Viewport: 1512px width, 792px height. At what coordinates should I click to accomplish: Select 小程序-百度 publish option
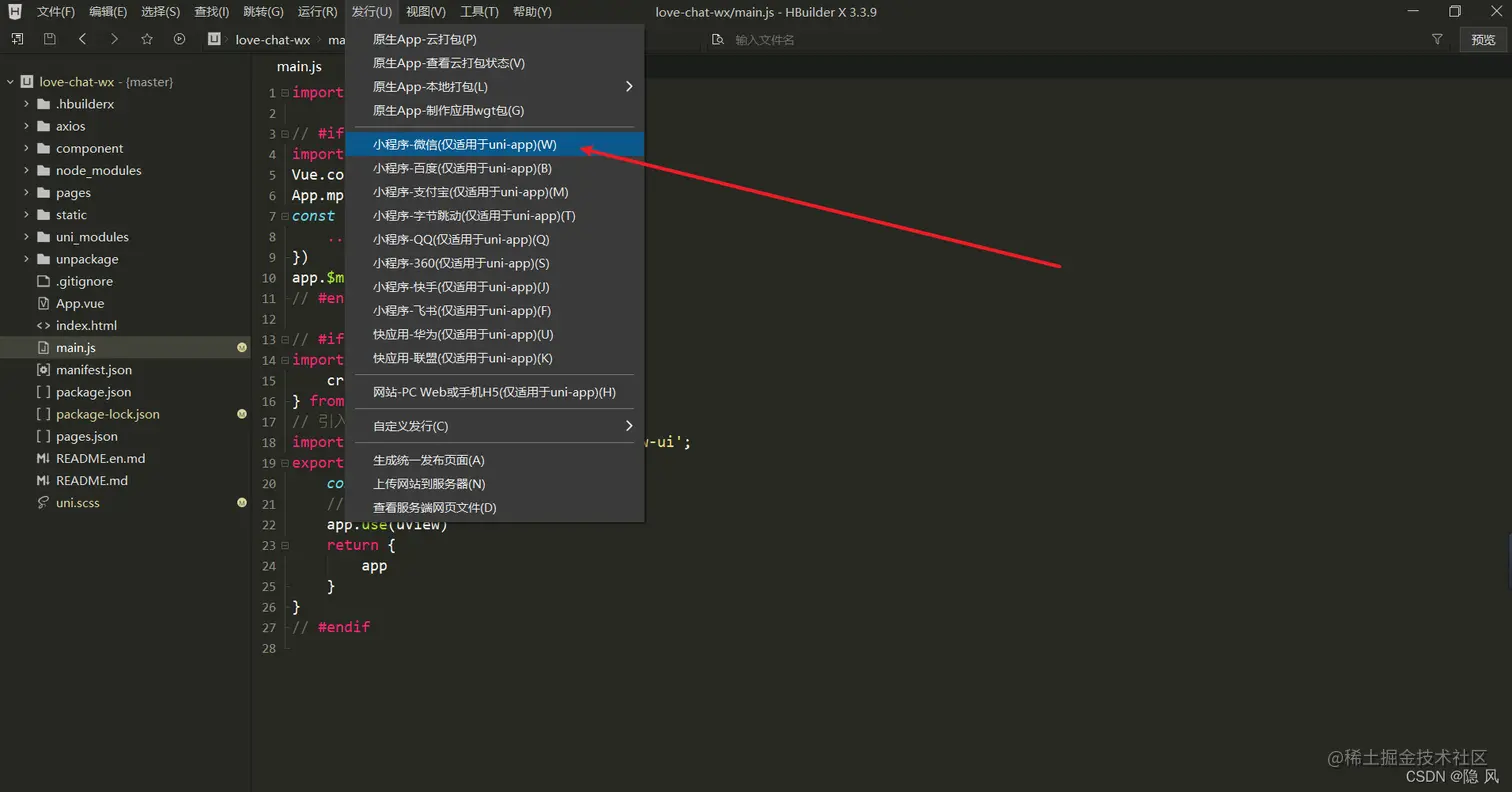495,169
